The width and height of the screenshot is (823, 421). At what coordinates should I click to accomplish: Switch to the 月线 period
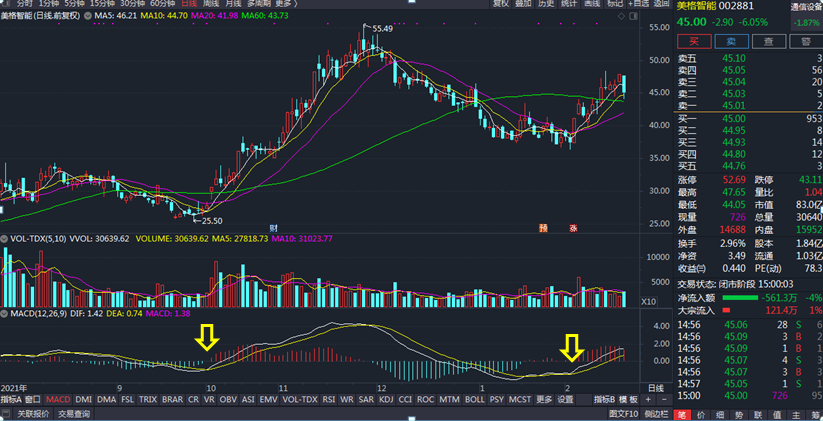pyautogui.click(x=233, y=4)
